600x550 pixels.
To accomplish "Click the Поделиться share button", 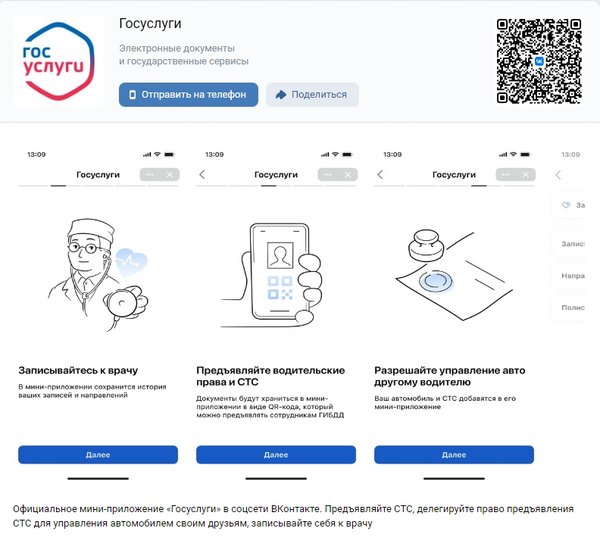I will [312, 95].
